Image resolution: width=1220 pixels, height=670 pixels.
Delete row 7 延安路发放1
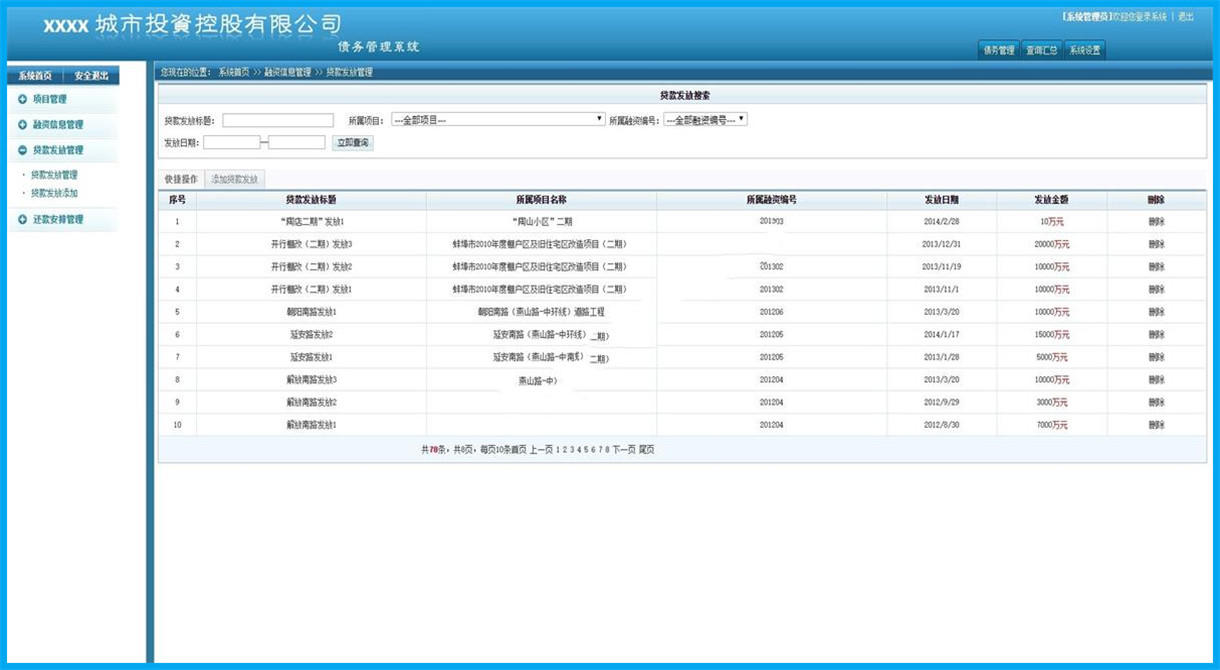pyautogui.click(x=1156, y=357)
